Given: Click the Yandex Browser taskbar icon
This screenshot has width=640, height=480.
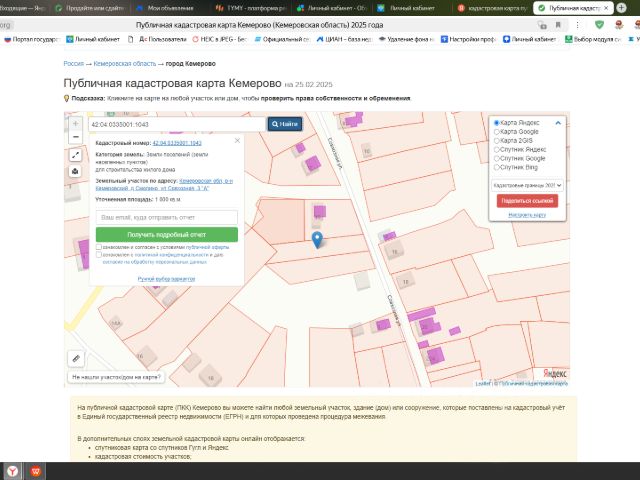Looking at the screenshot, I should (12, 471).
